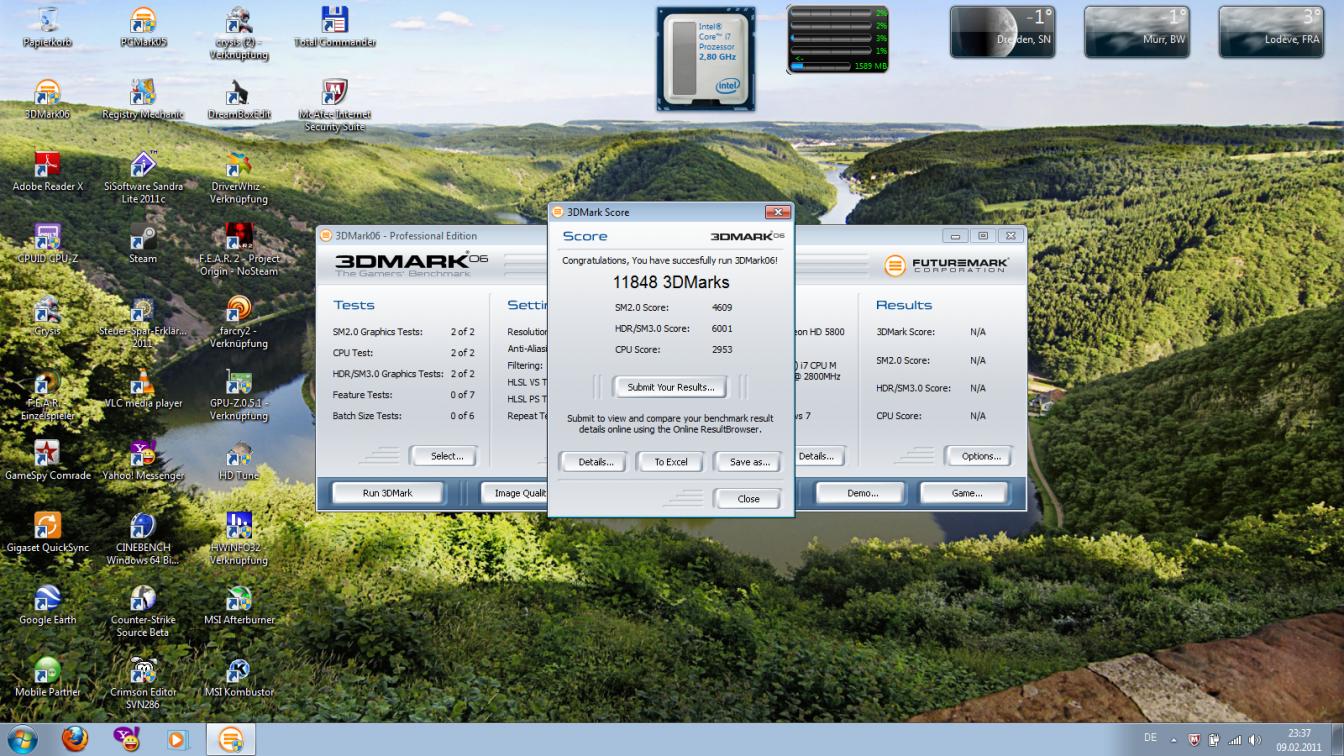The width and height of the screenshot is (1344, 756).
Task: Open the DreamBoxEdit desktop icon
Action: (238, 99)
